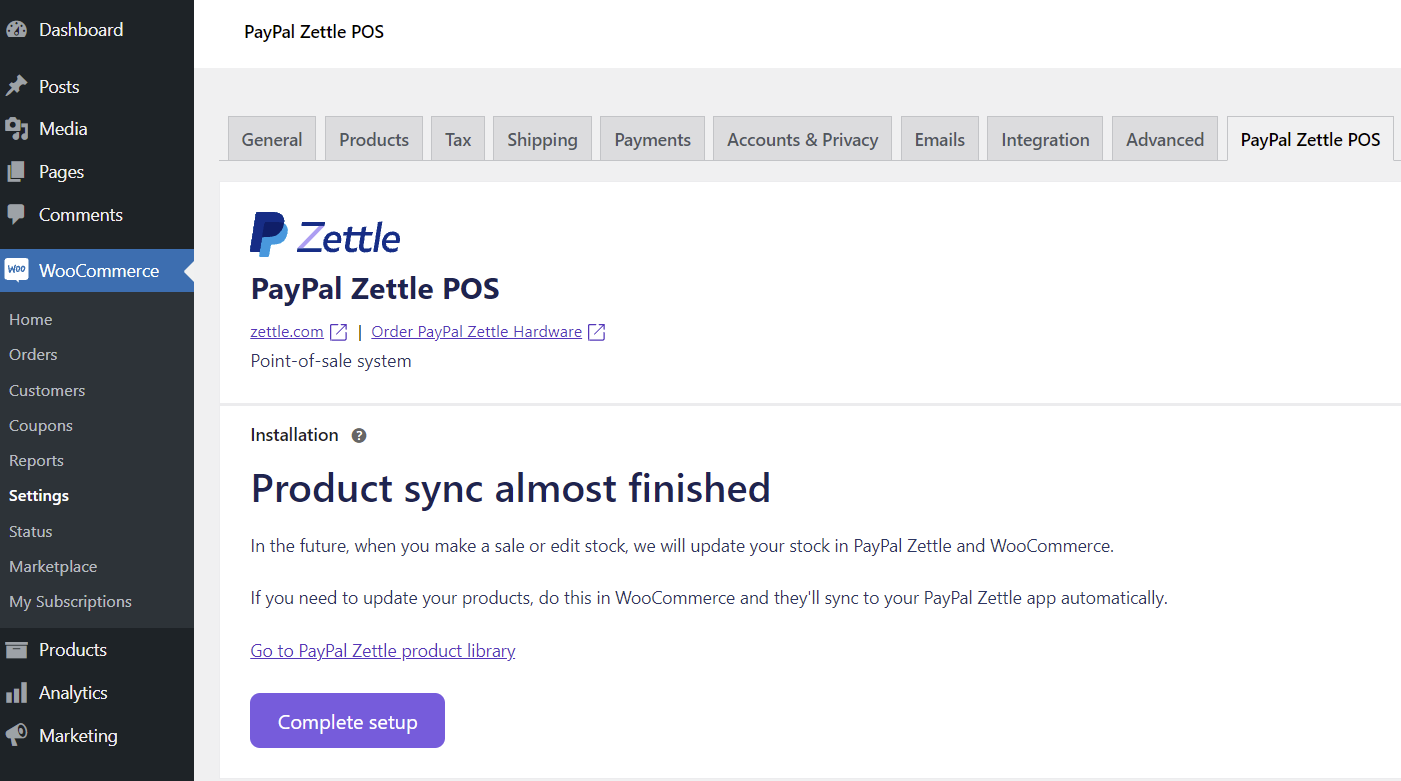Click external link icon beside zettle.com
Screen dimensions: 1401x781
click(339, 332)
